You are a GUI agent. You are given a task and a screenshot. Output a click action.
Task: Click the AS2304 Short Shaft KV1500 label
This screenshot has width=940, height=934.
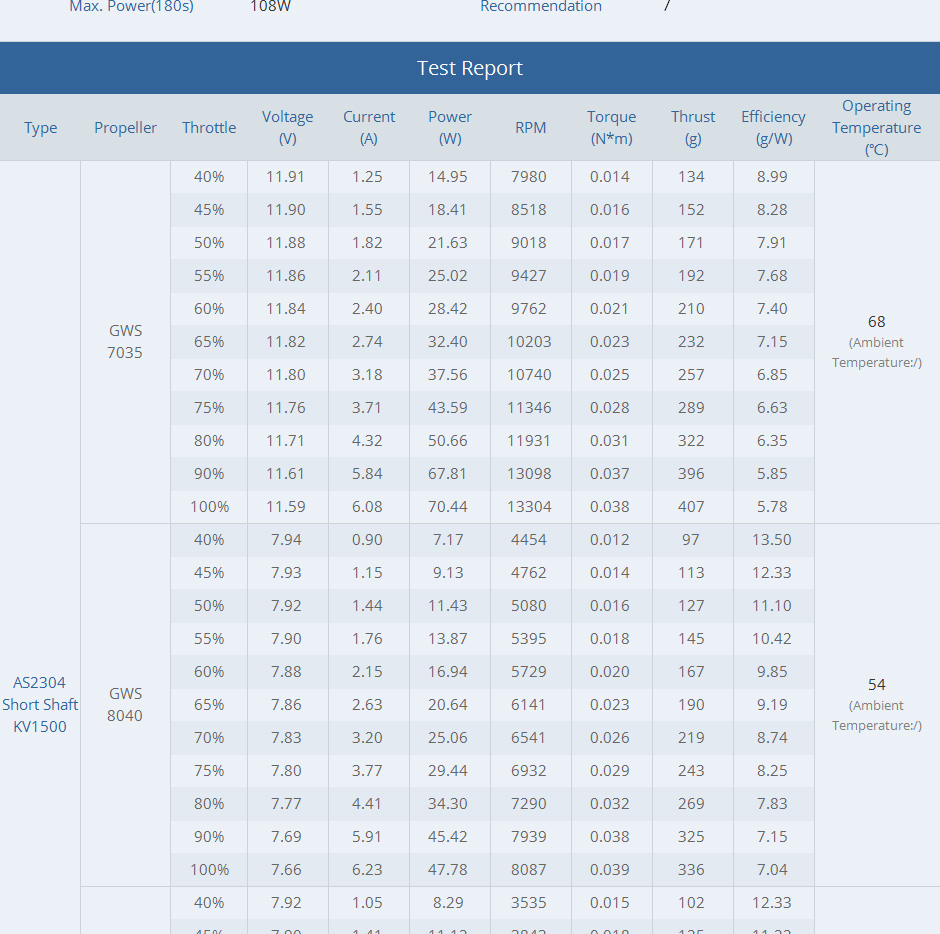pos(40,704)
